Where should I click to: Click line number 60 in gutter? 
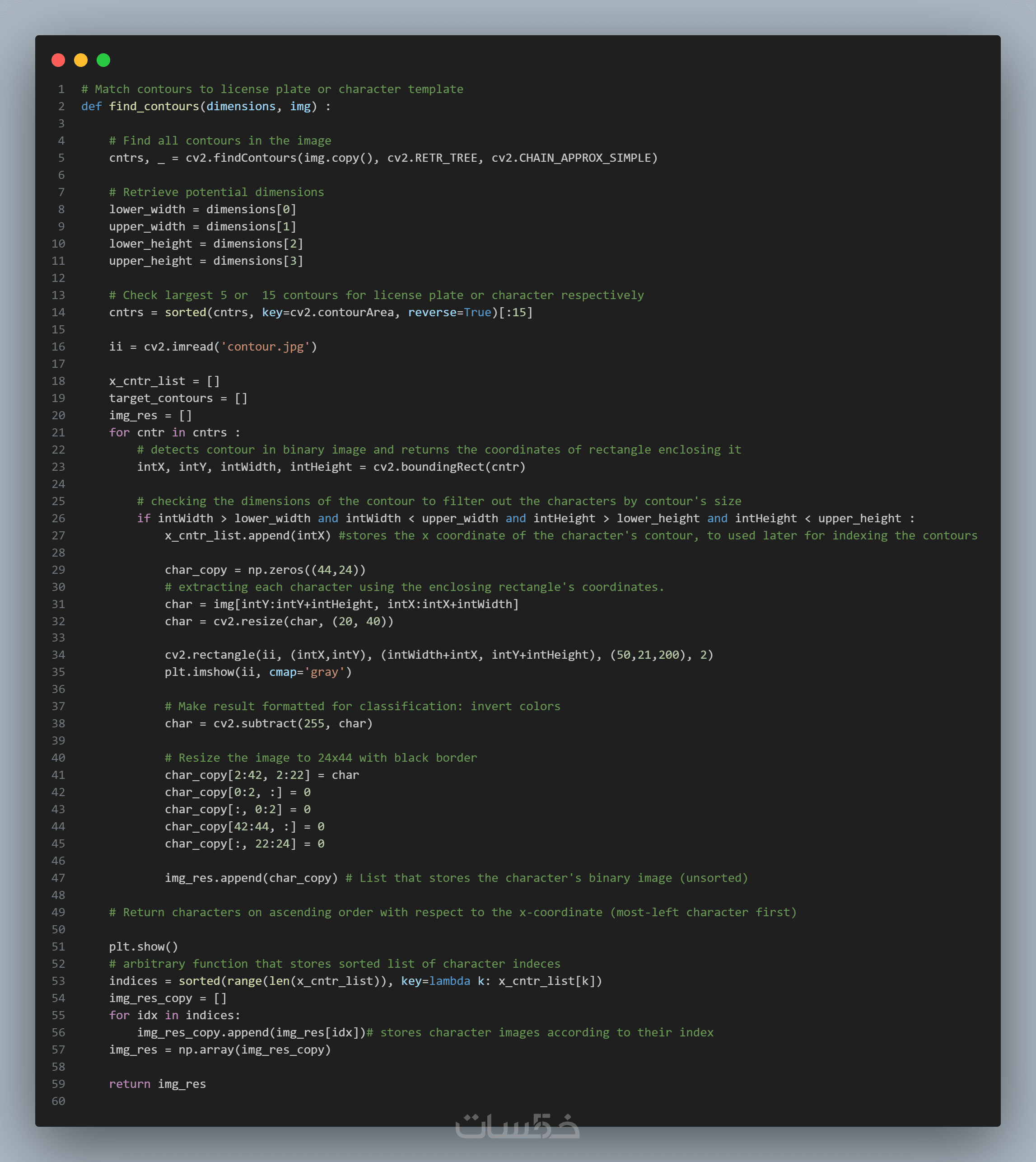tap(58, 1101)
